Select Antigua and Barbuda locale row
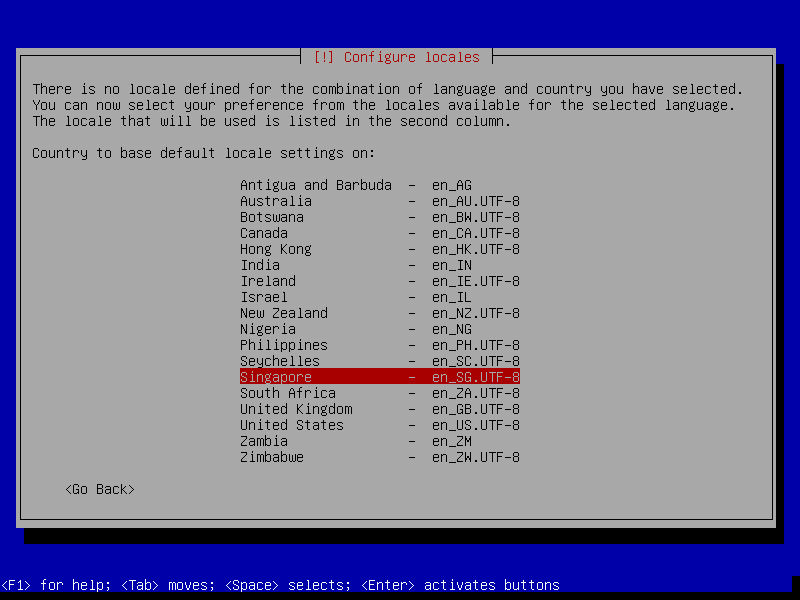Image resolution: width=800 pixels, height=600 pixels. pyautogui.click(x=380, y=185)
